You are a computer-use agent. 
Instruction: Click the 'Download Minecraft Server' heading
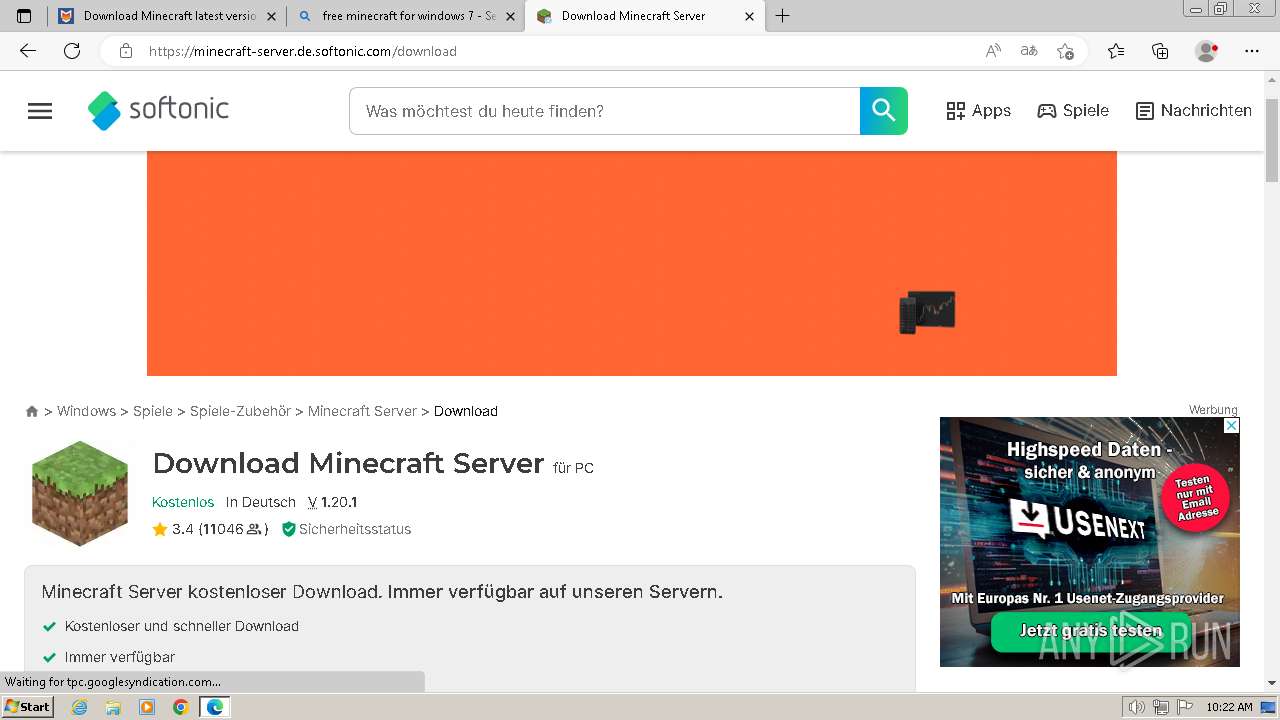[348, 463]
